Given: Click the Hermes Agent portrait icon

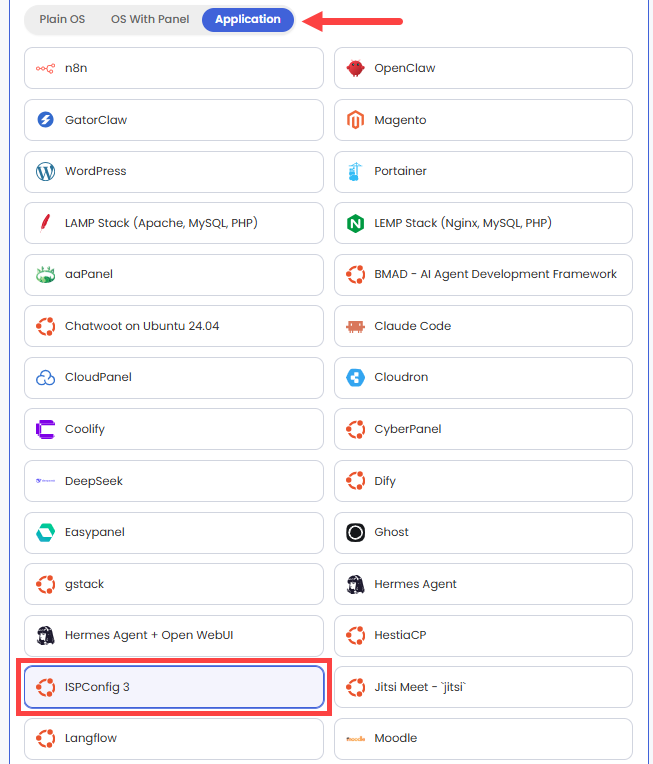Looking at the screenshot, I should [x=355, y=584].
